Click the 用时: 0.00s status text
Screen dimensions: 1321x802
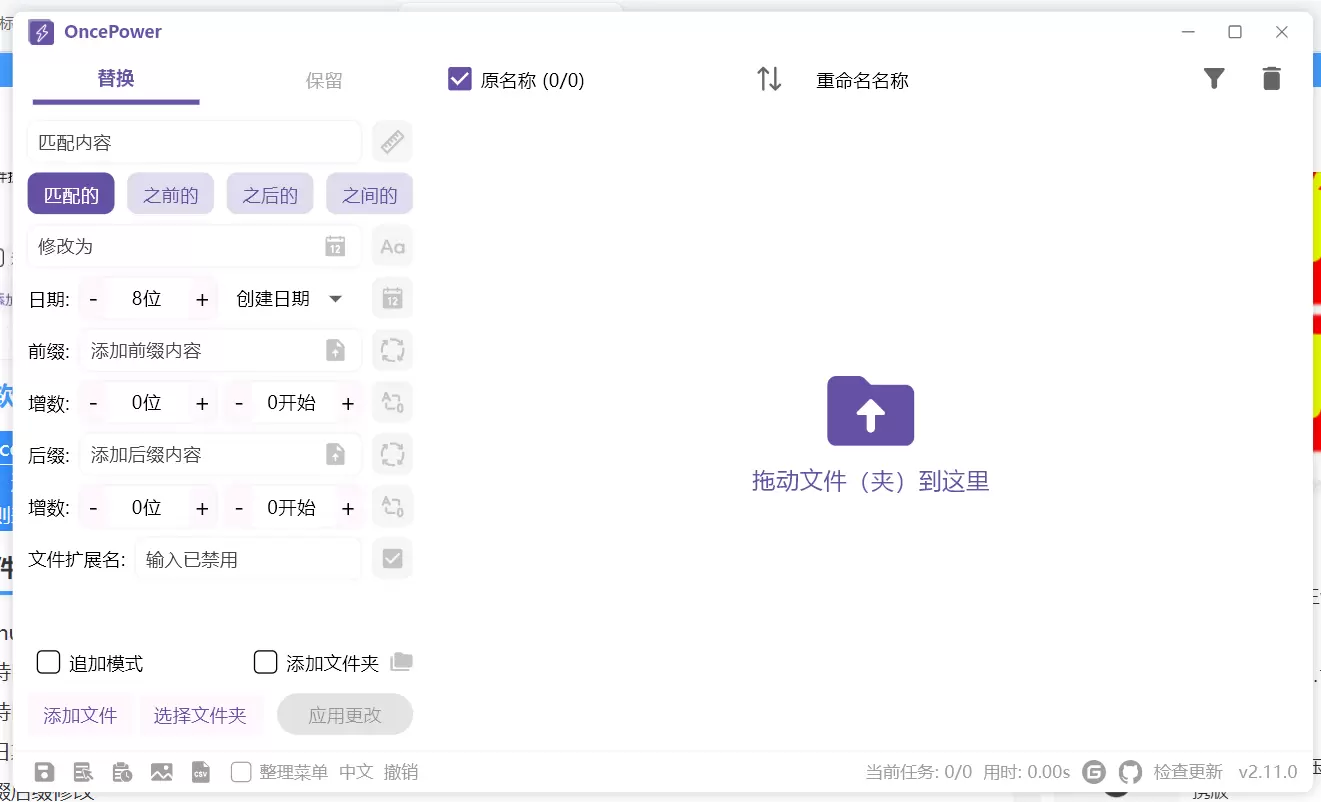[x=1026, y=772]
